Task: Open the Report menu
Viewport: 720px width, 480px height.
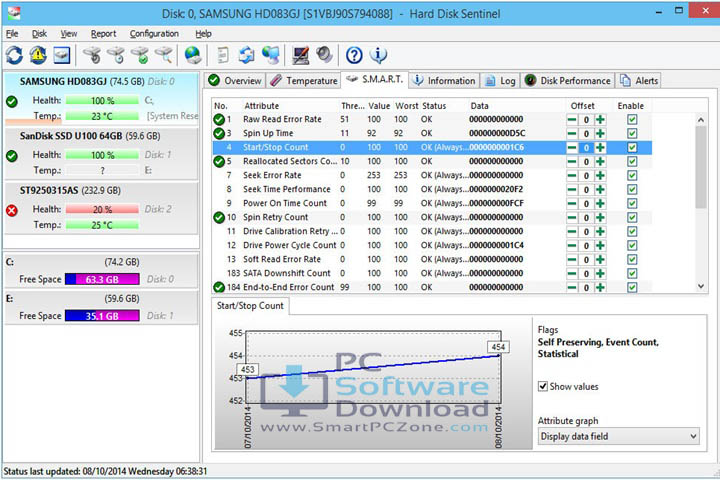Action: 103,34
